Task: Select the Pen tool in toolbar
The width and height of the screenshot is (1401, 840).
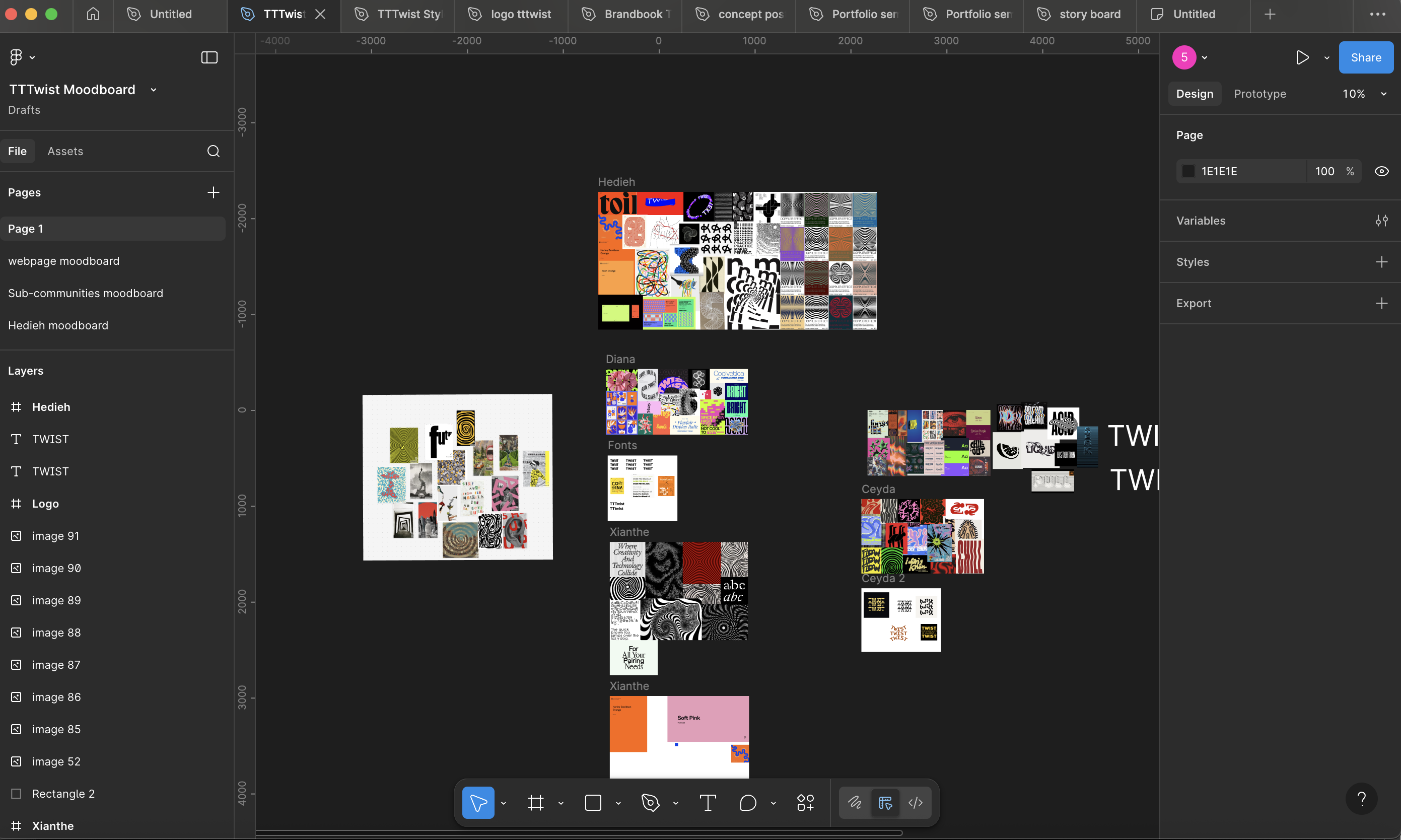Action: coord(651,803)
